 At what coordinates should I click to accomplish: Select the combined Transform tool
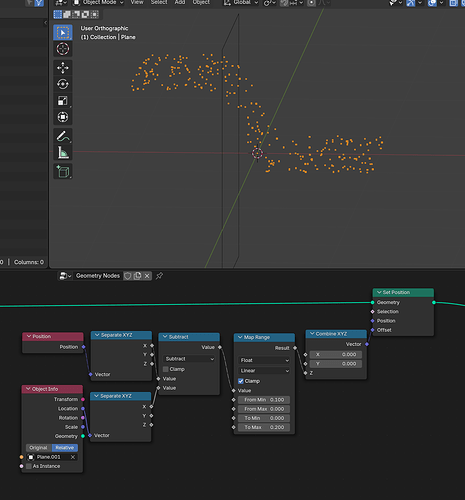(x=63, y=117)
